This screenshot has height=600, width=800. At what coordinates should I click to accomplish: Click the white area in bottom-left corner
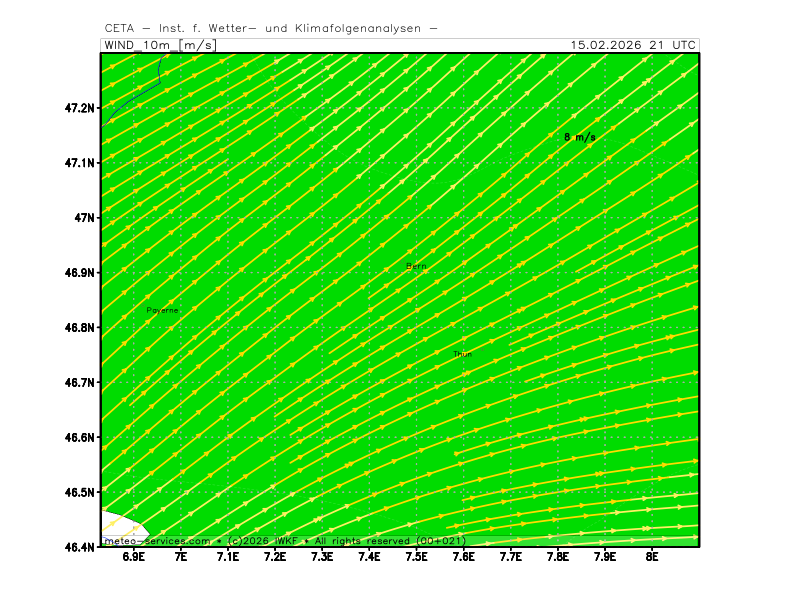pos(120,527)
